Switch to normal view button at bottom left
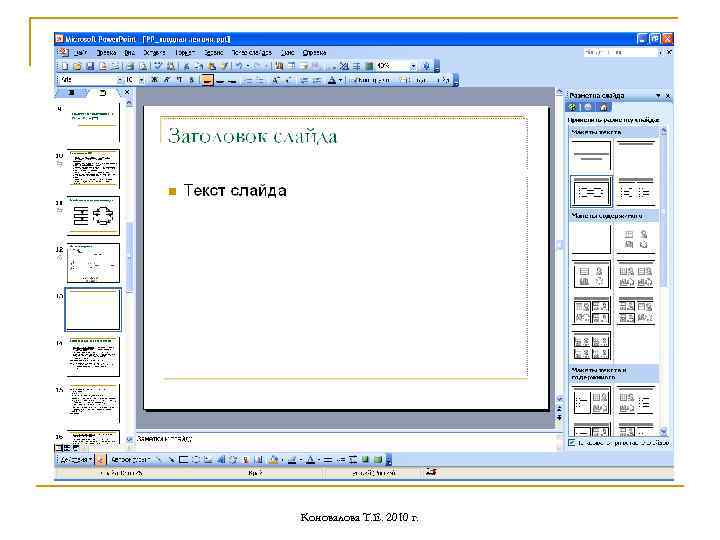The image size is (720, 540). (x=59, y=447)
